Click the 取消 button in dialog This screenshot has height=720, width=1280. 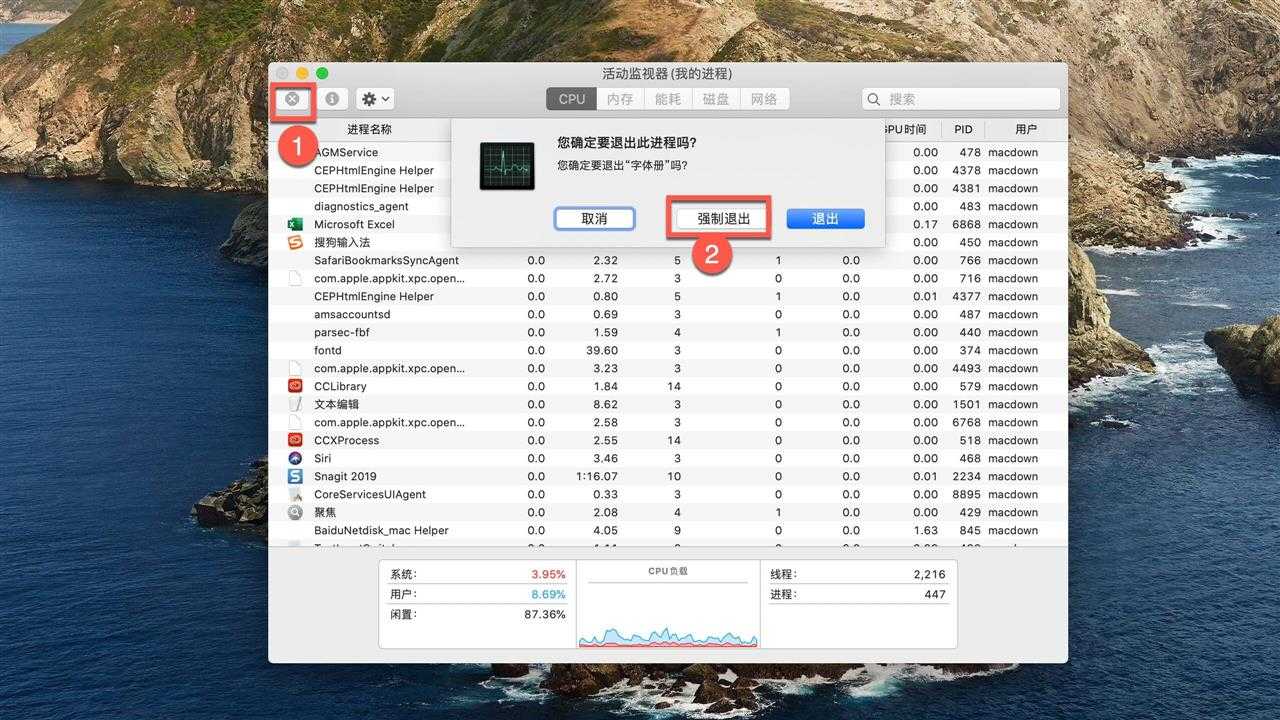point(595,218)
